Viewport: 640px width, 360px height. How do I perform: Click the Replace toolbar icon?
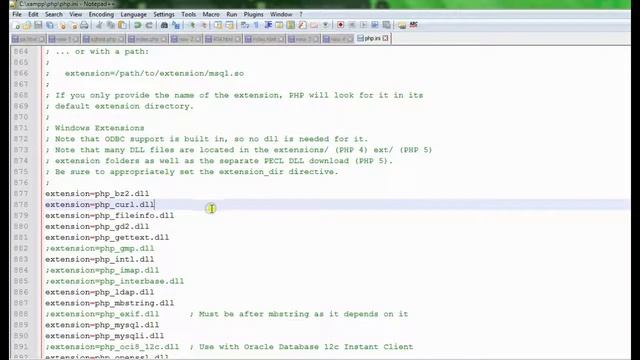(176, 25)
